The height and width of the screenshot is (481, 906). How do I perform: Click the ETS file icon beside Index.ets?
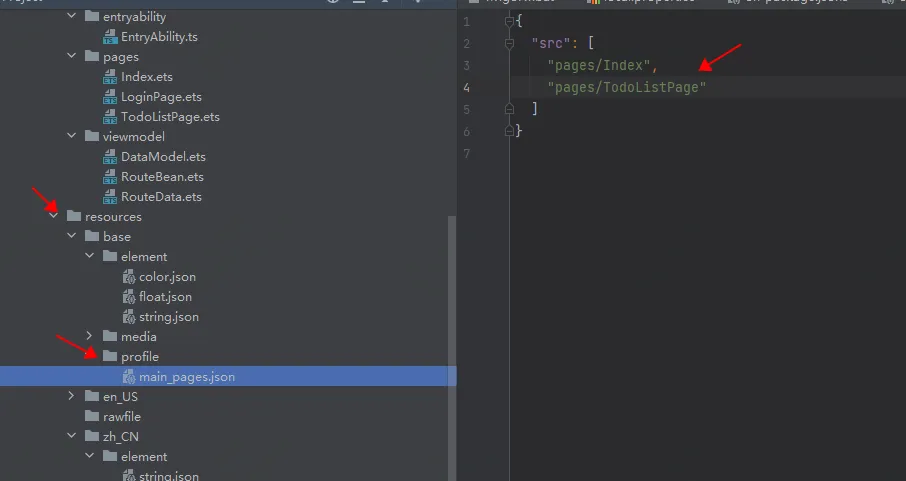[x=110, y=77]
